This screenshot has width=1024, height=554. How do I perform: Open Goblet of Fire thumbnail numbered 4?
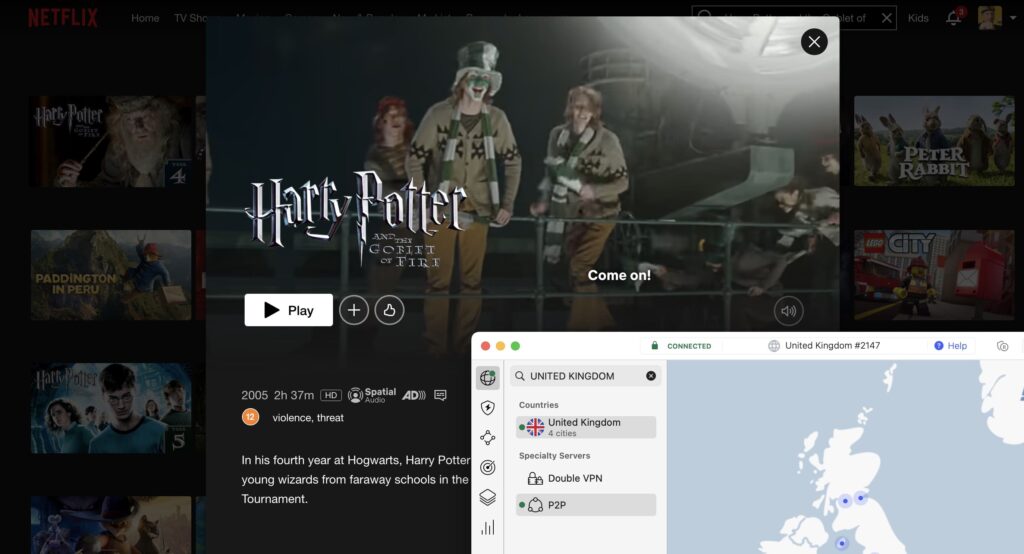coord(111,141)
